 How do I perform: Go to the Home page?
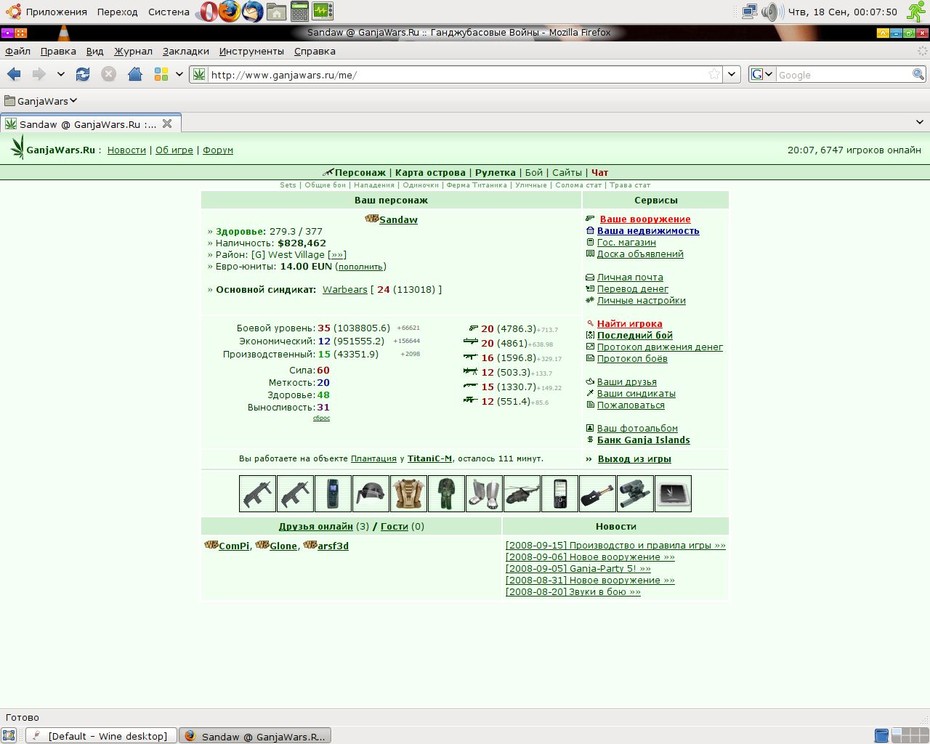coord(135,74)
